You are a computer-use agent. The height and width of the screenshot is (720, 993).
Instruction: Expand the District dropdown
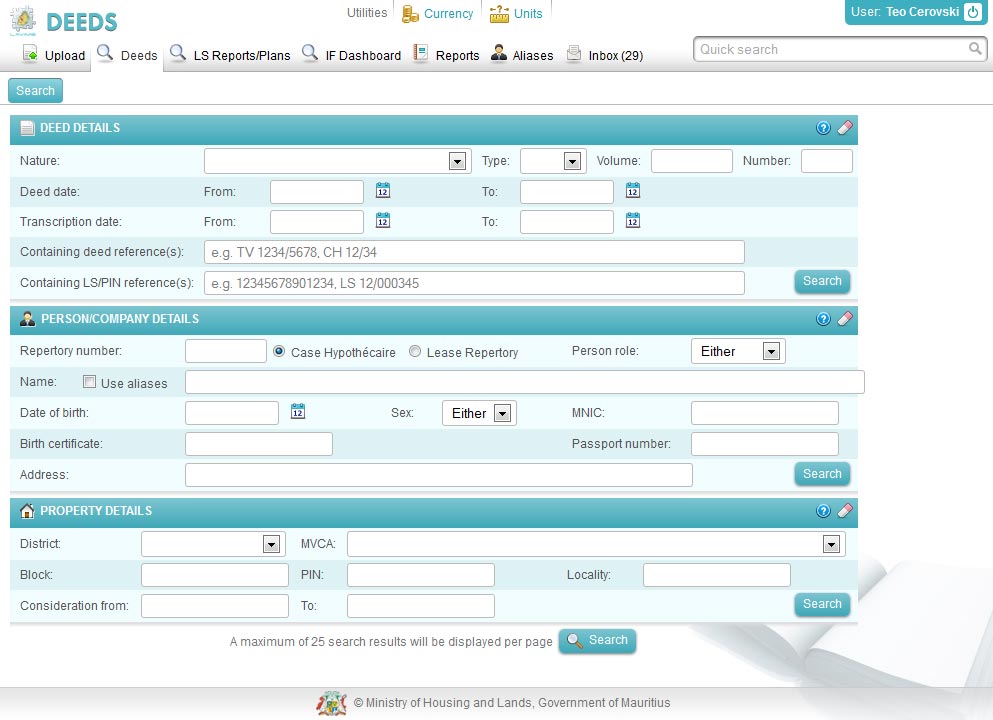click(x=271, y=544)
